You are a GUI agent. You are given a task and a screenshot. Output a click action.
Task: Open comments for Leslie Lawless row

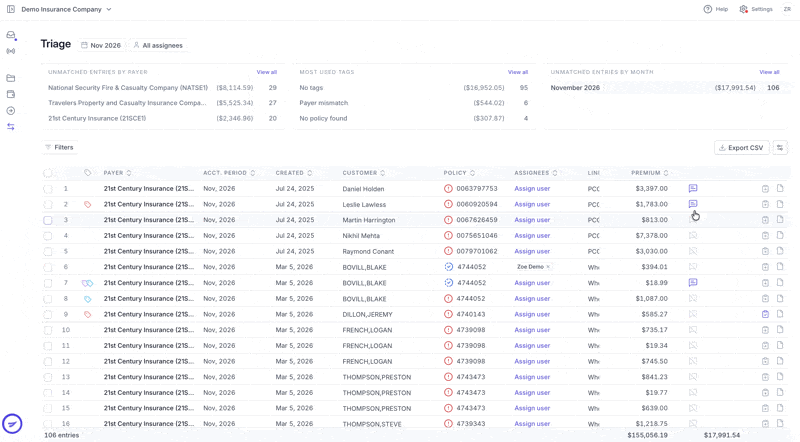tap(693, 204)
